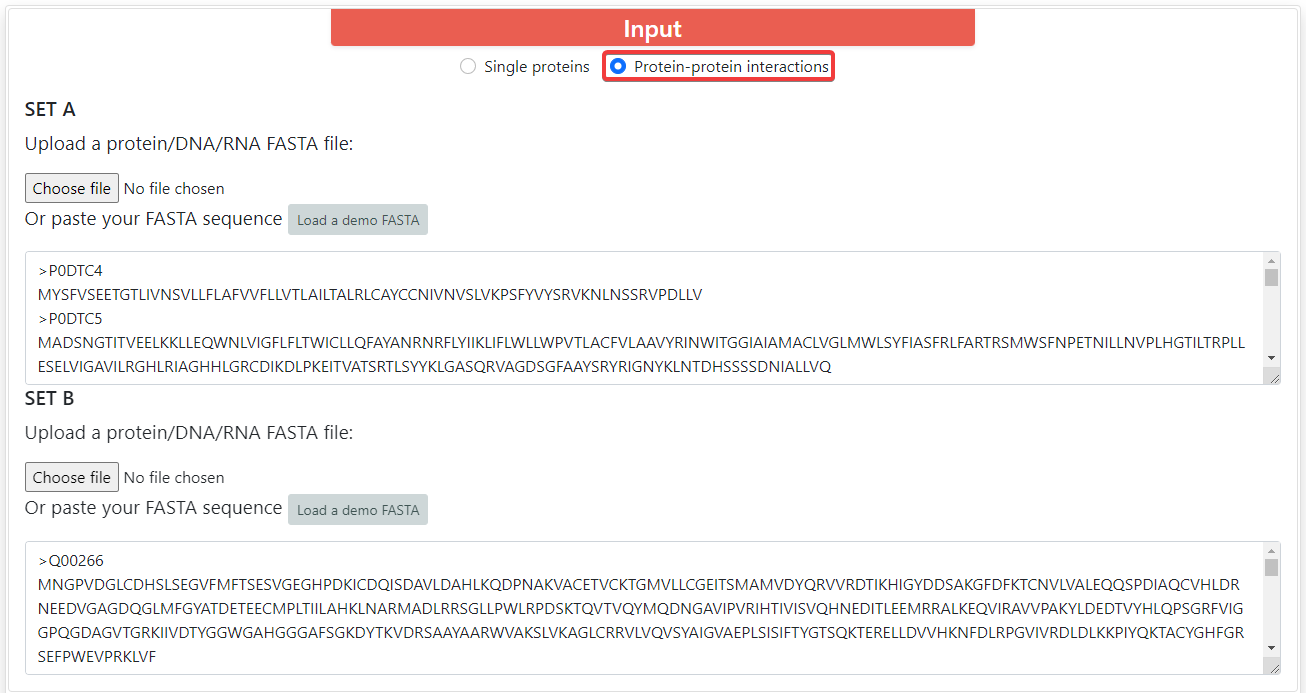The image size is (1306, 693).
Task: Select the Single proteins radio button
Action: [x=468, y=67]
